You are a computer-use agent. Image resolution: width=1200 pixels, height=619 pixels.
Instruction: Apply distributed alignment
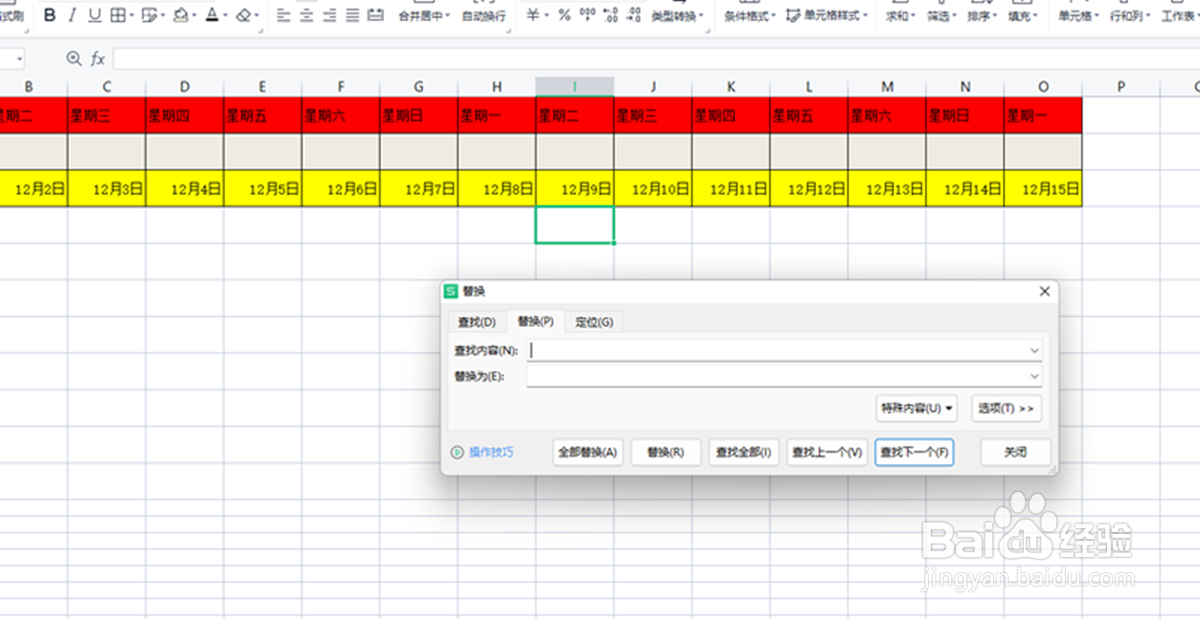click(x=375, y=15)
